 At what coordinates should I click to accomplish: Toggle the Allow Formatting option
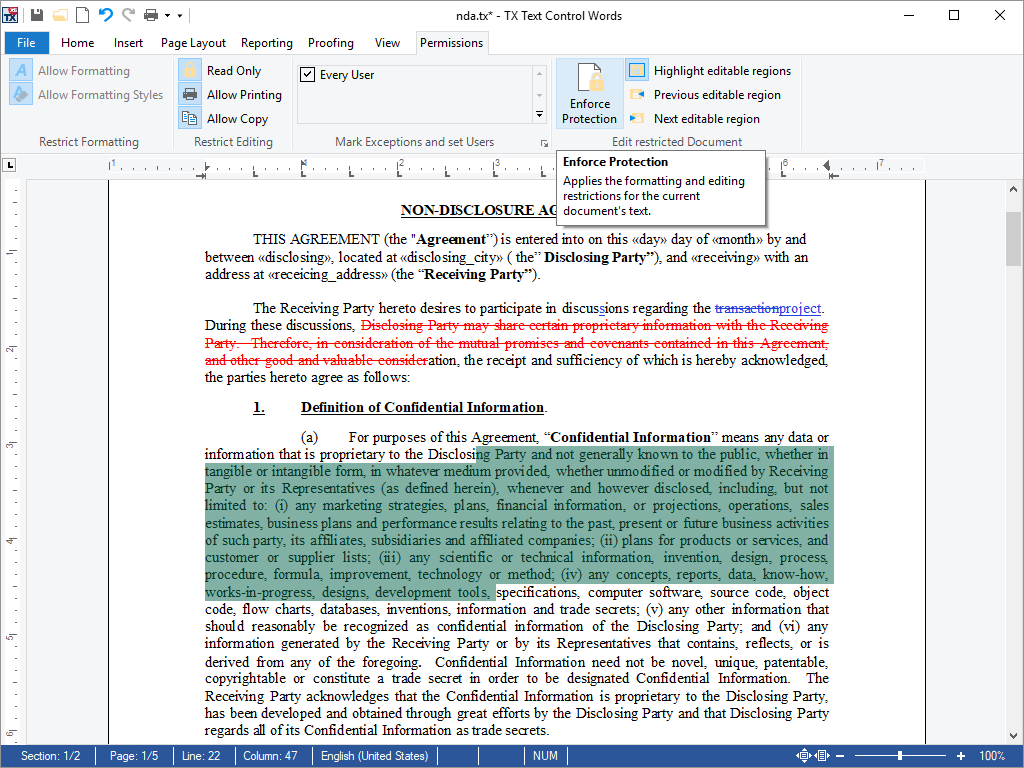coord(71,71)
